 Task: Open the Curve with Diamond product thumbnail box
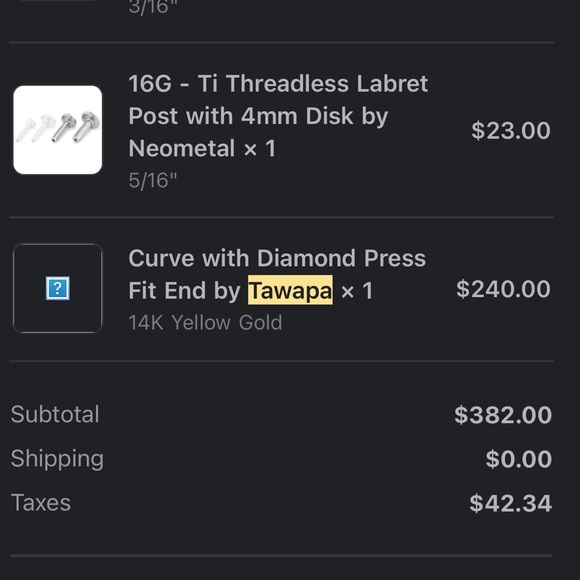[58, 288]
